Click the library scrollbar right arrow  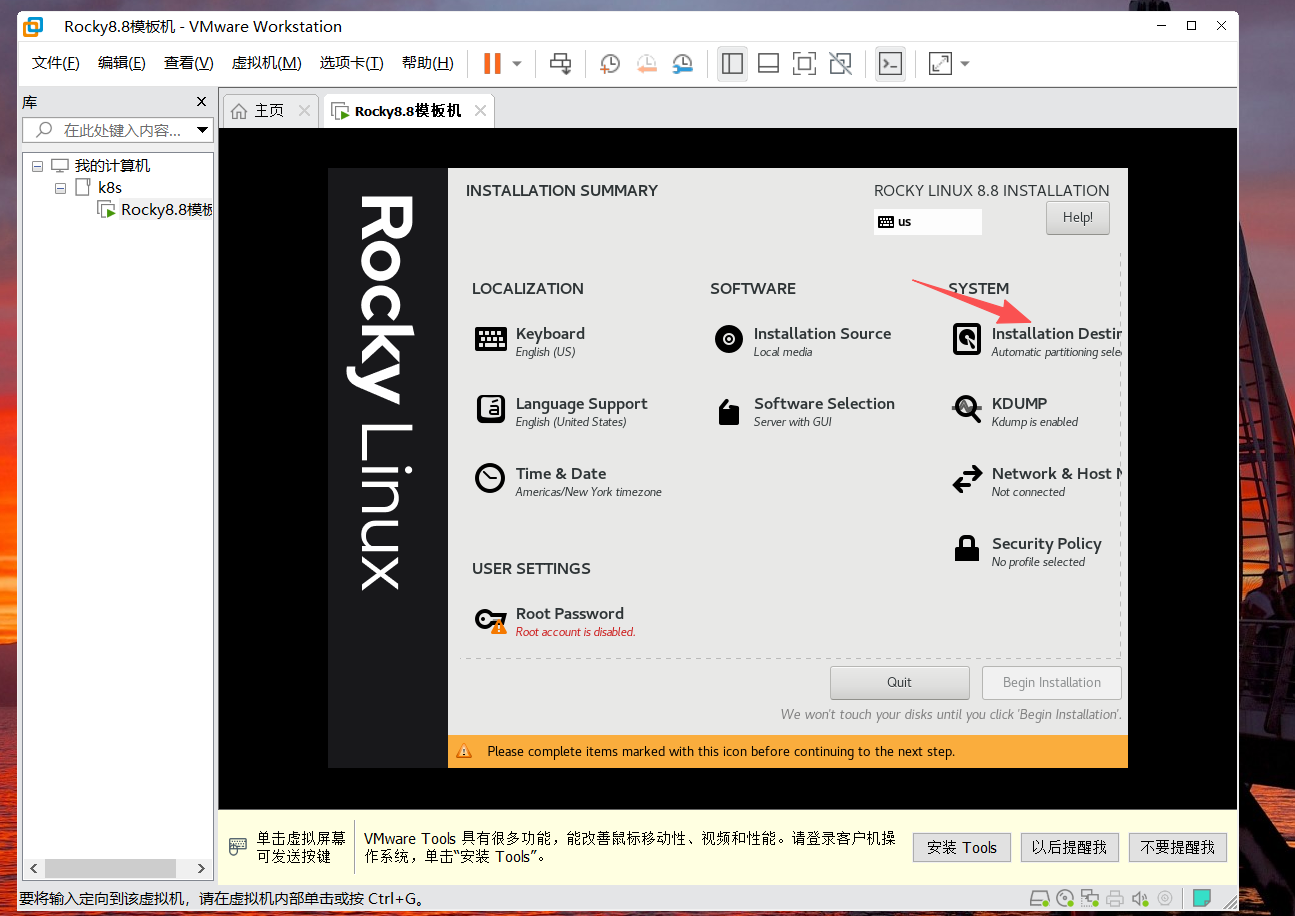[x=201, y=869]
